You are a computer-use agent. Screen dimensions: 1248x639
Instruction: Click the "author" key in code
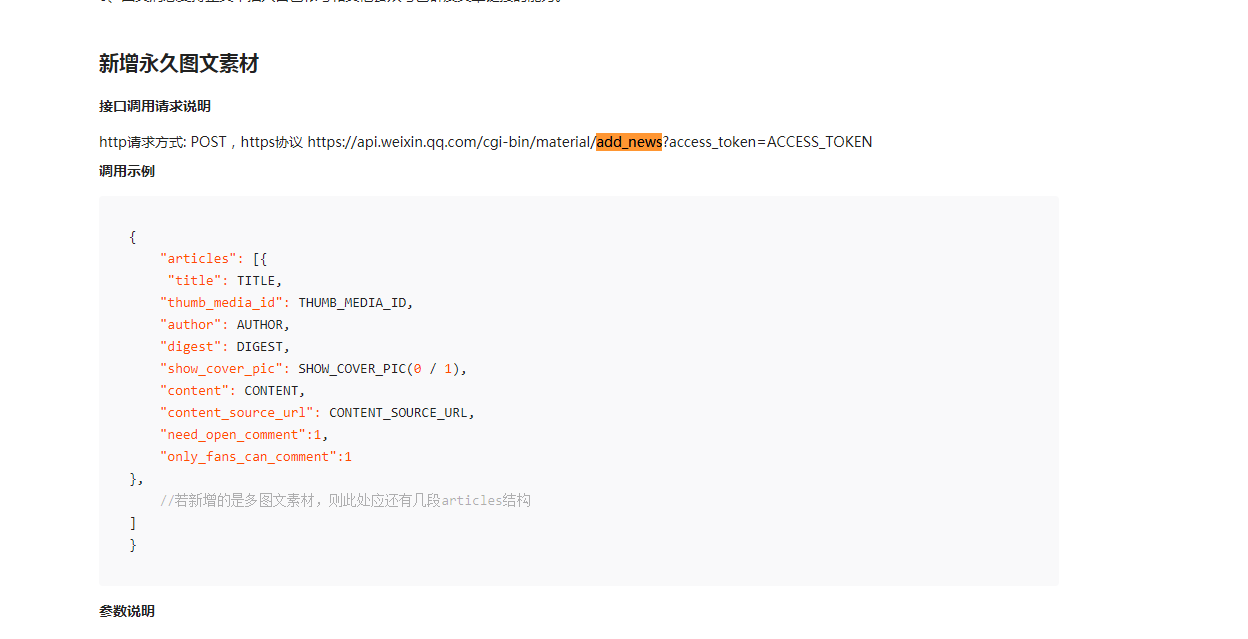192,324
